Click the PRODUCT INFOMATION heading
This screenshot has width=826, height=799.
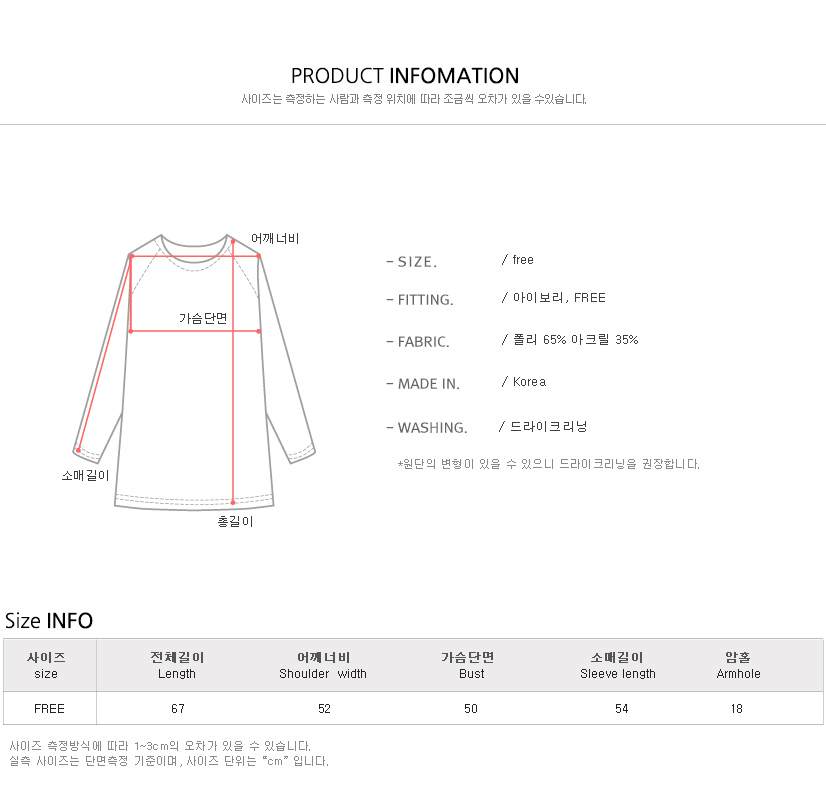[x=405, y=76]
